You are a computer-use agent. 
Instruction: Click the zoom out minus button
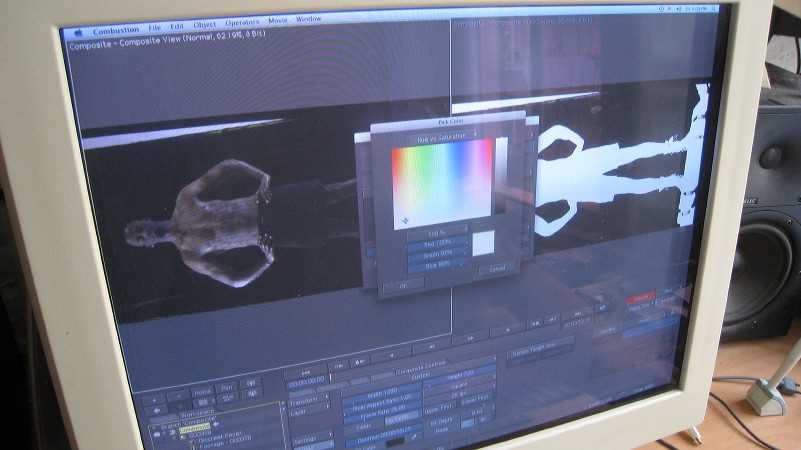(x=179, y=396)
